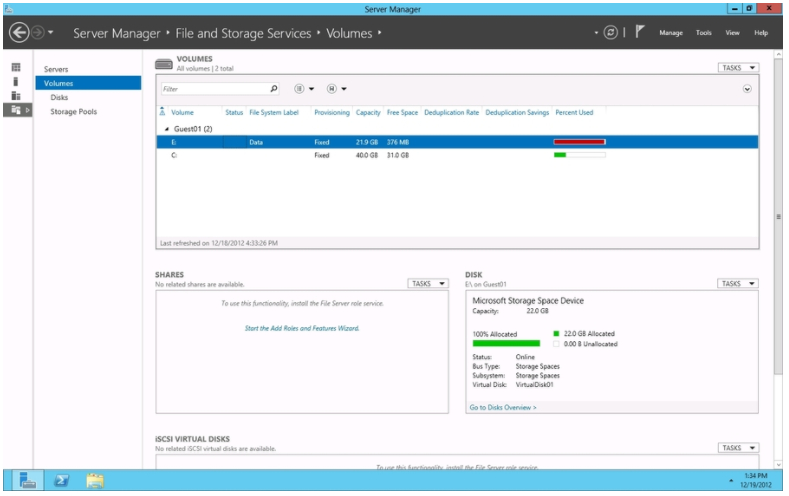The height and width of the screenshot is (496, 789).
Task: Click the red percent used bar for E:
Action: (579, 142)
